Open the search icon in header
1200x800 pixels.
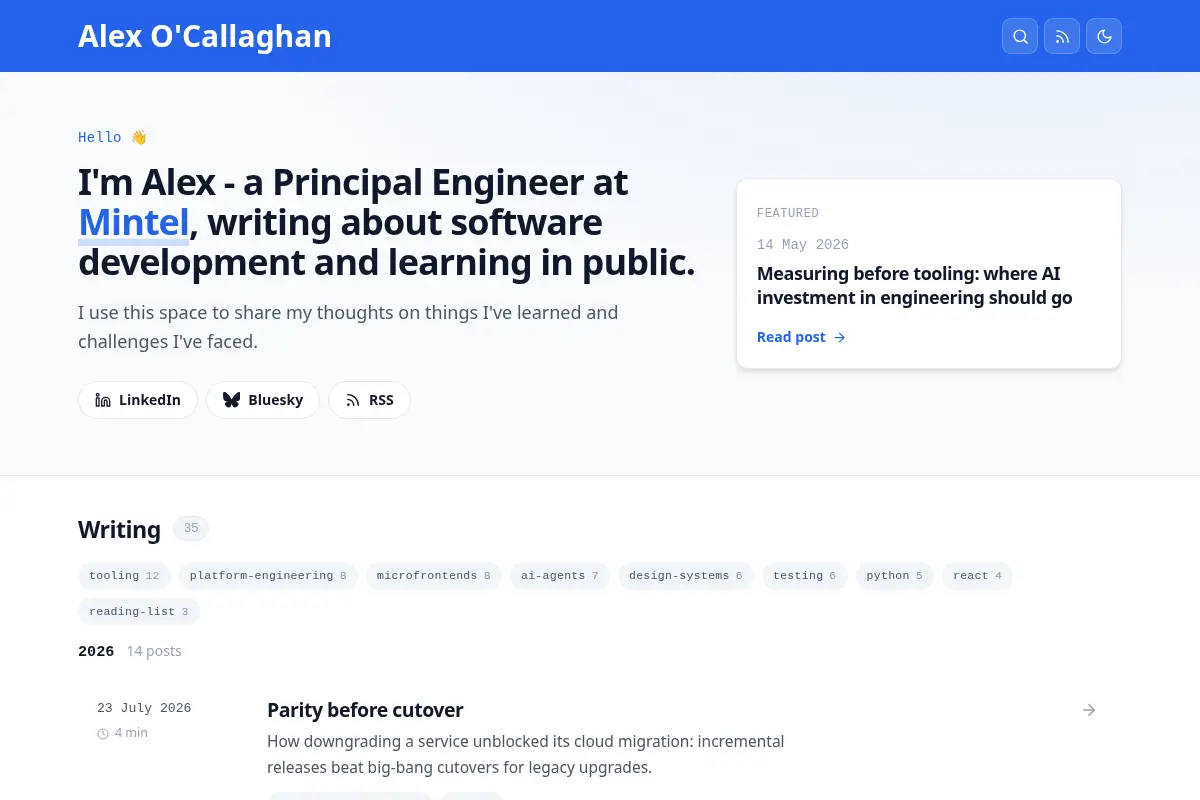(1020, 36)
